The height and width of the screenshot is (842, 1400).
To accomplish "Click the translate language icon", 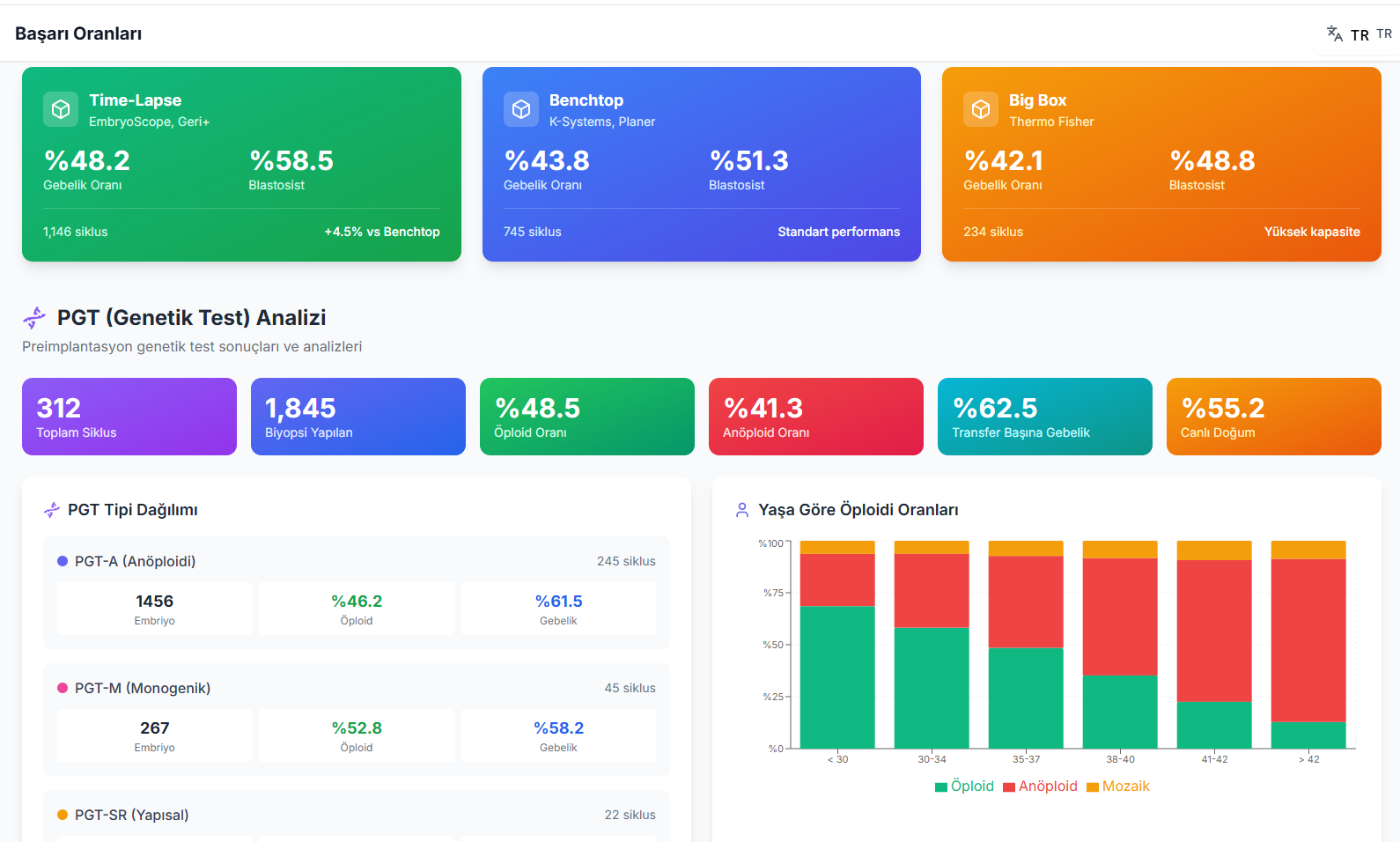I will click(x=1335, y=34).
